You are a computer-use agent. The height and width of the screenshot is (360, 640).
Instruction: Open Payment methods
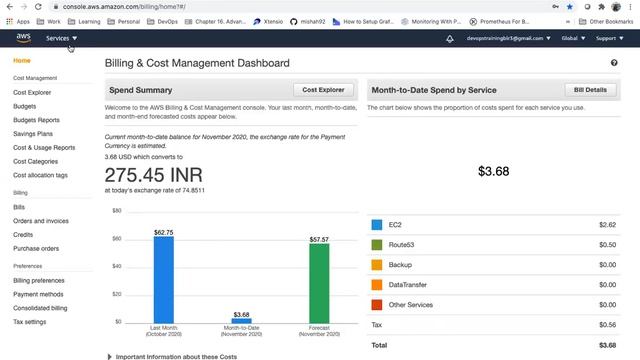(38, 294)
